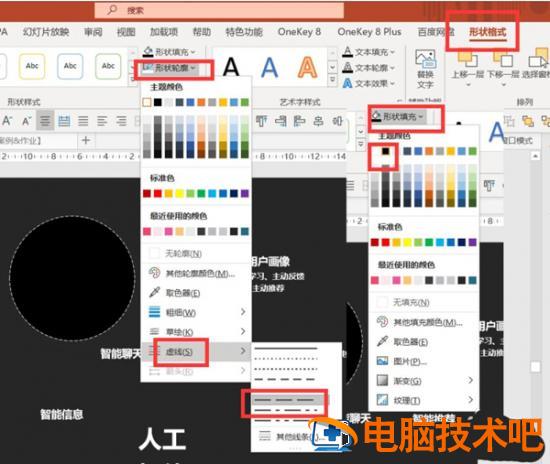Image resolution: width=550 pixels, height=464 pixels.
Task: Open 形状填充 dropdown in shape styles group
Action: click(x=169, y=52)
